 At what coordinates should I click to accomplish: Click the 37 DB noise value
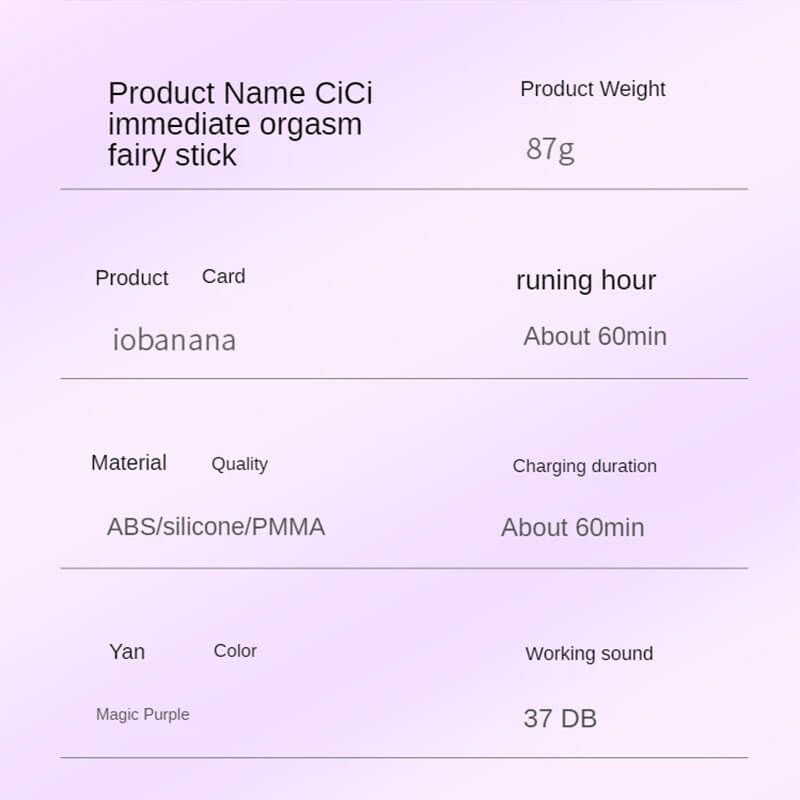point(560,718)
